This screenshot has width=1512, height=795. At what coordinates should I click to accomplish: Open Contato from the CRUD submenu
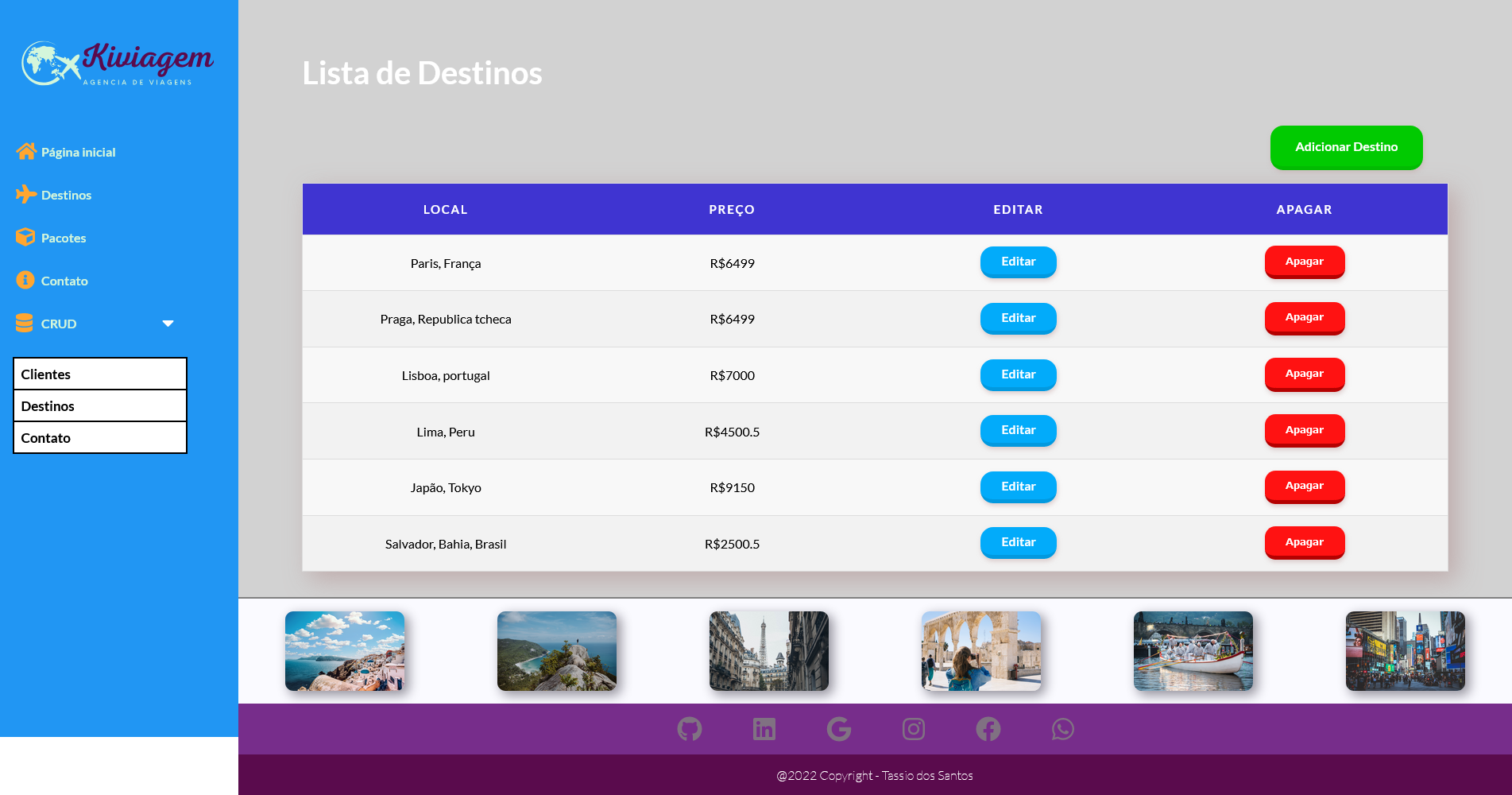click(x=99, y=437)
